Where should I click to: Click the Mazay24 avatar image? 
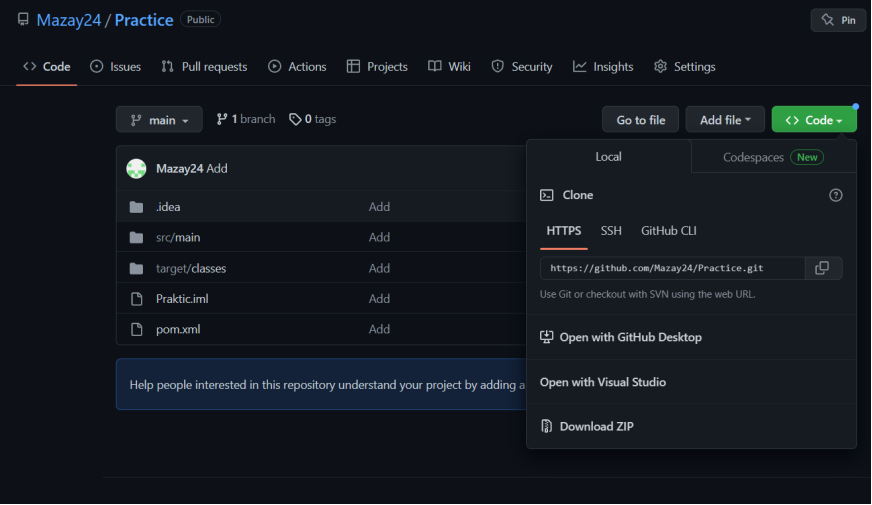(136, 169)
